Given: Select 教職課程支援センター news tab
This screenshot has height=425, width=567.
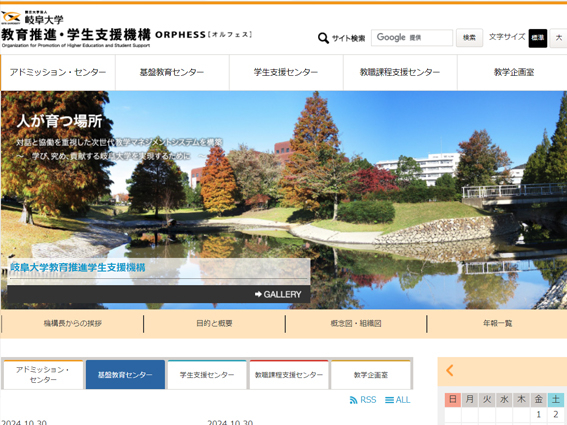Looking at the screenshot, I should pos(289,375).
